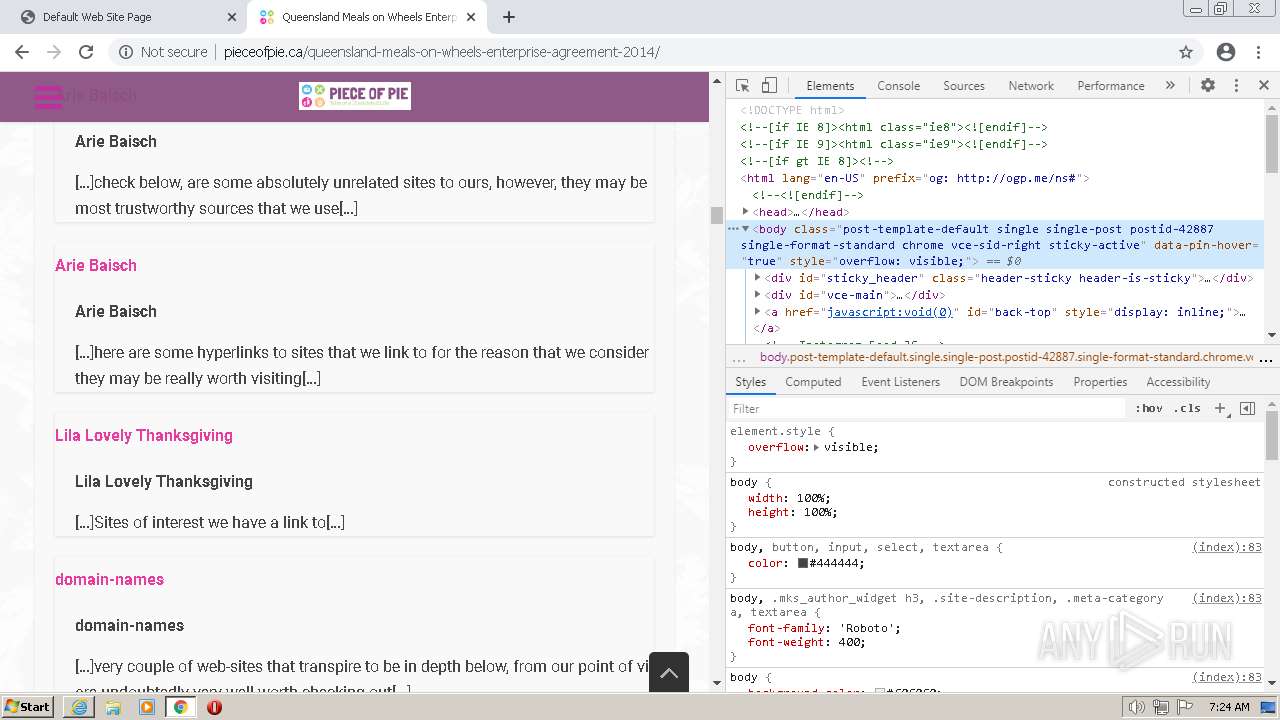The width and height of the screenshot is (1280, 720).
Task: Click the back-to-top arrow button
Action: (x=669, y=672)
